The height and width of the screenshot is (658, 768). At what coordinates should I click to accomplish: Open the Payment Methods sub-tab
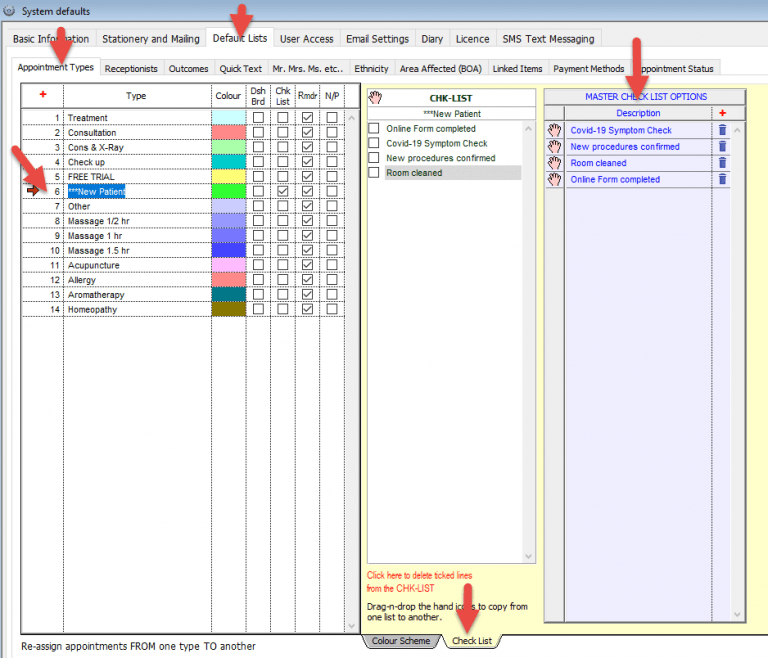pos(589,69)
